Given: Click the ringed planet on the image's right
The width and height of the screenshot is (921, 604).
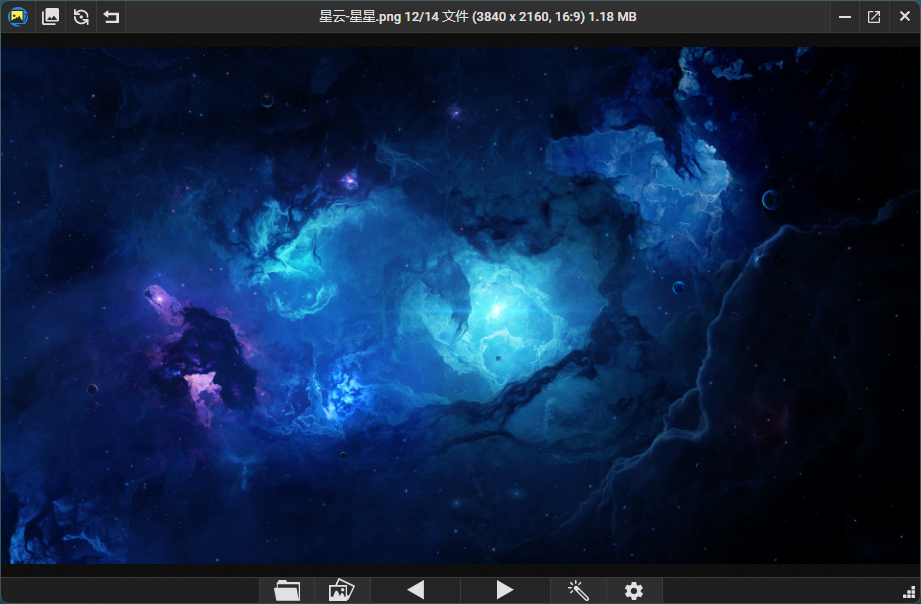Looking at the screenshot, I should 770,200.
